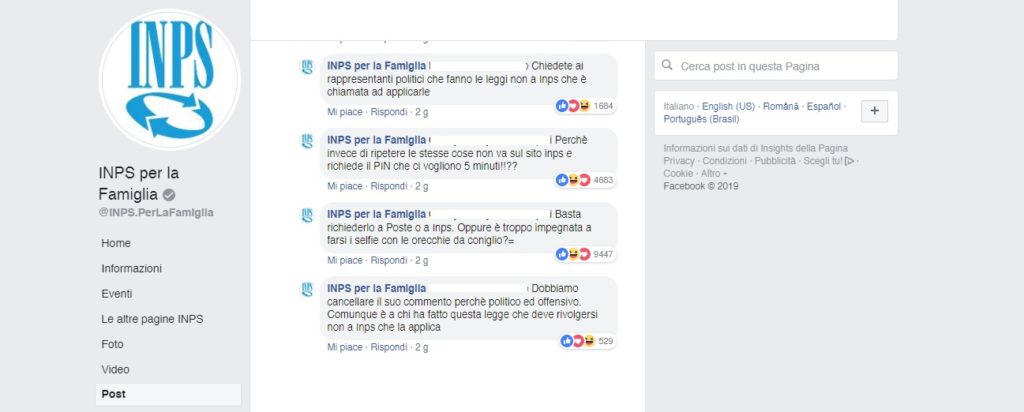1024x412 pixels.
Task: Open the Informazioni section
Action: click(131, 268)
